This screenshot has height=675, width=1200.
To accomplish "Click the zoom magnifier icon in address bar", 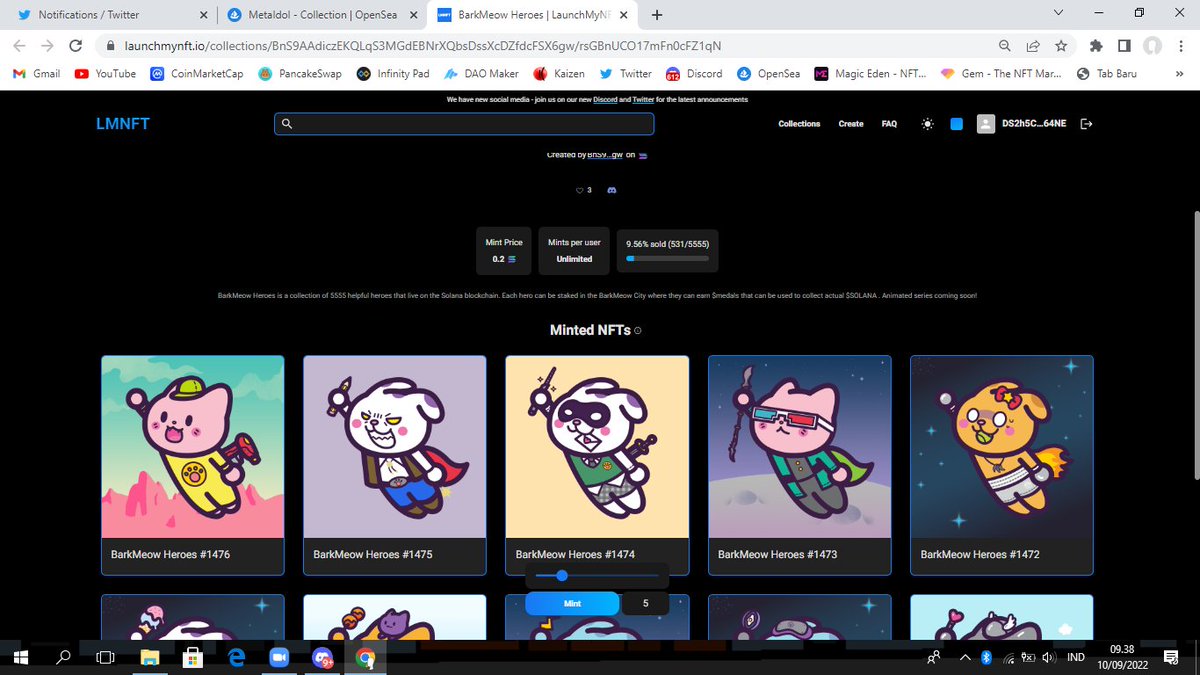I will click(1005, 46).
